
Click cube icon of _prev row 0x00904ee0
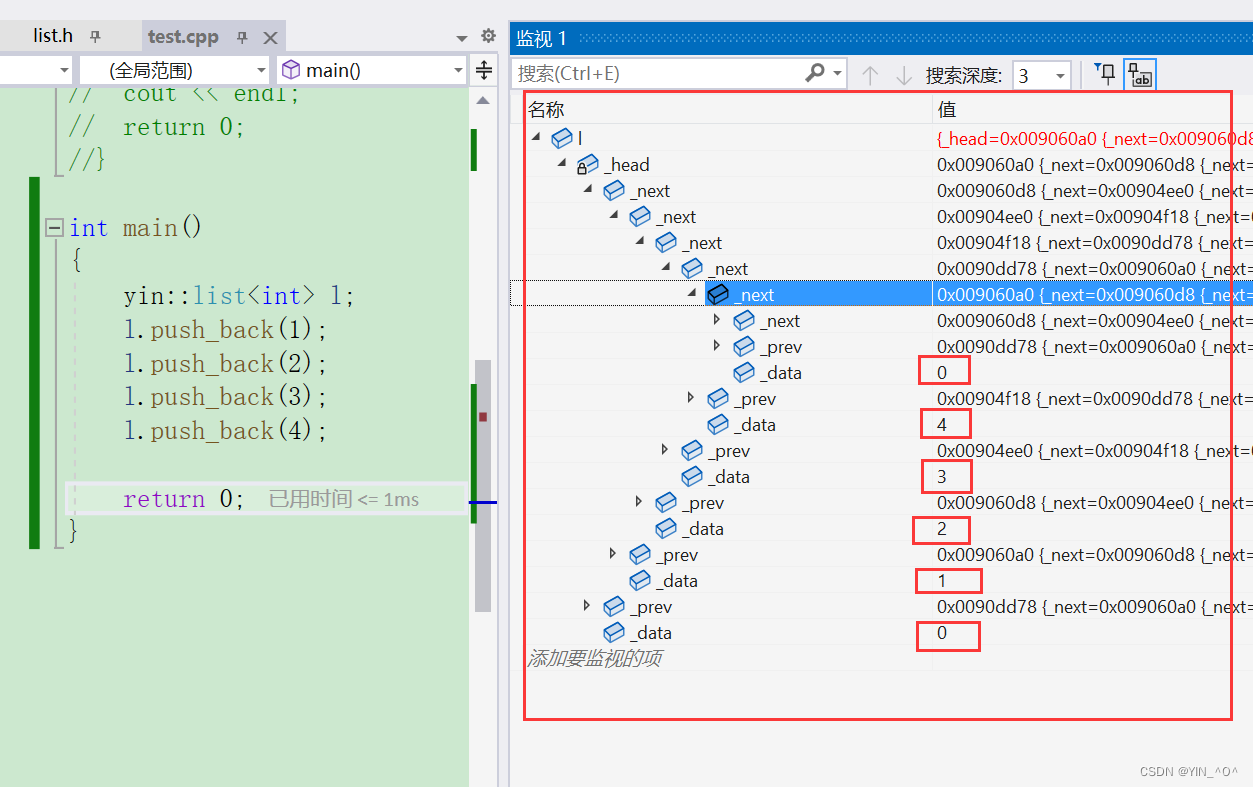point(692,450)
